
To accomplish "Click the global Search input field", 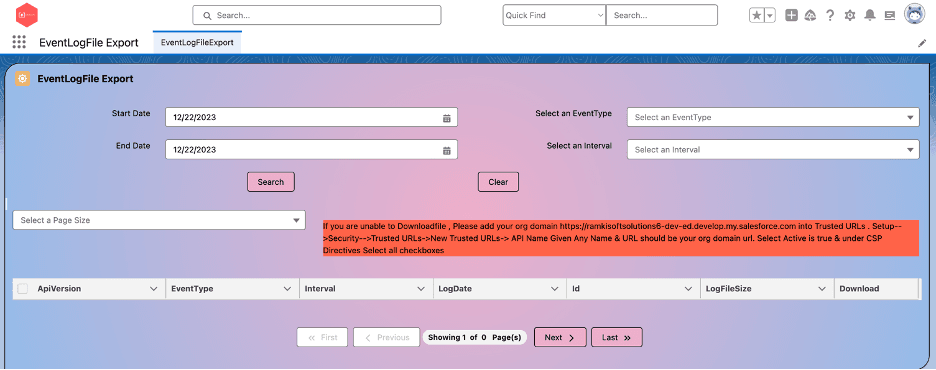I will 316,16.
